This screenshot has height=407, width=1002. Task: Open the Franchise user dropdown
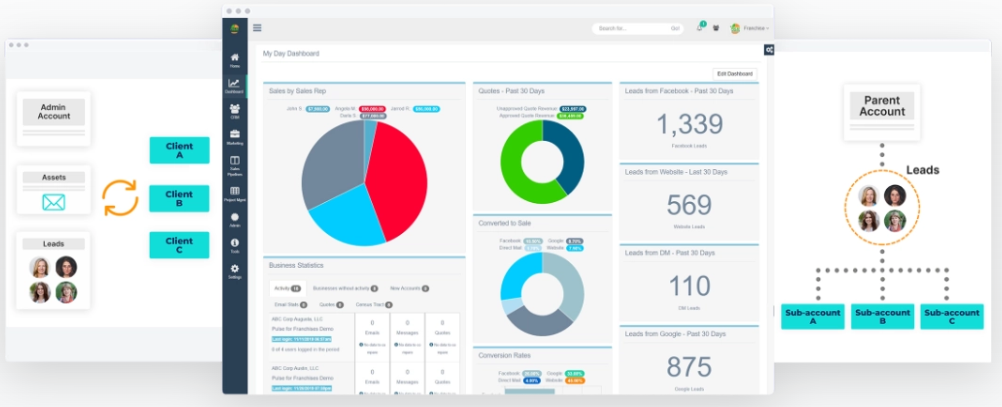pyautogui.click(x=750, y=28)
